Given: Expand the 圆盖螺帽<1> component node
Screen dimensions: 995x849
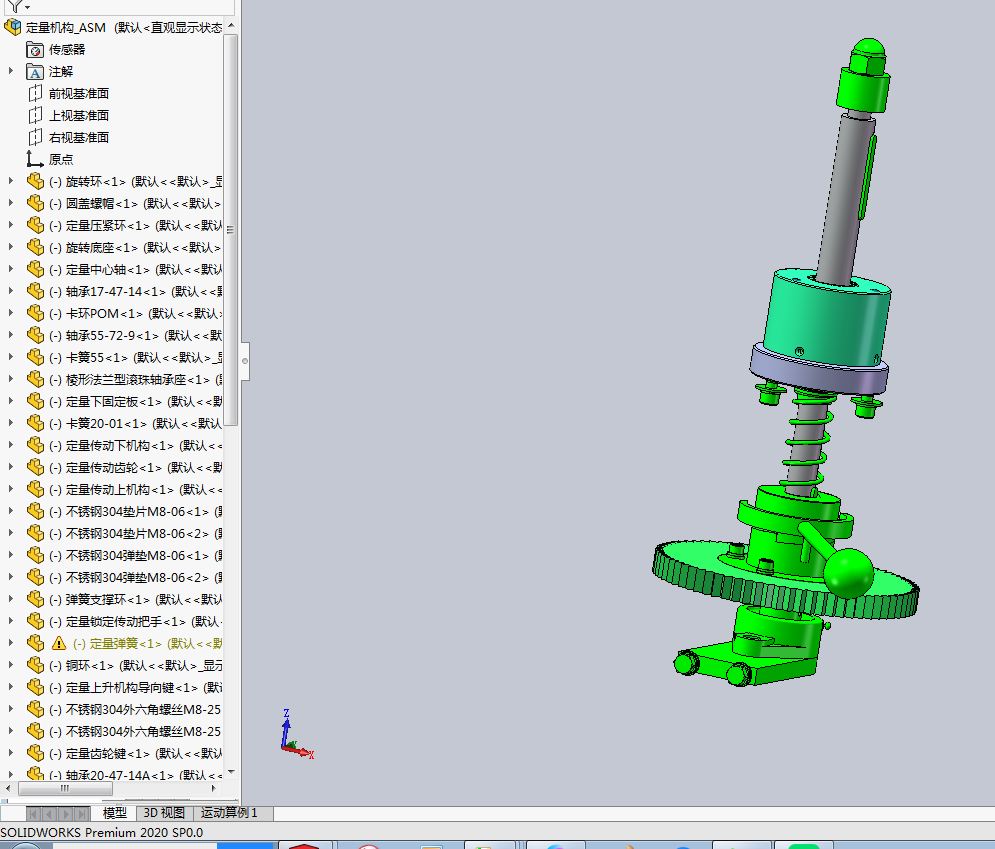Looking at the screenshot, I should 10,203.
